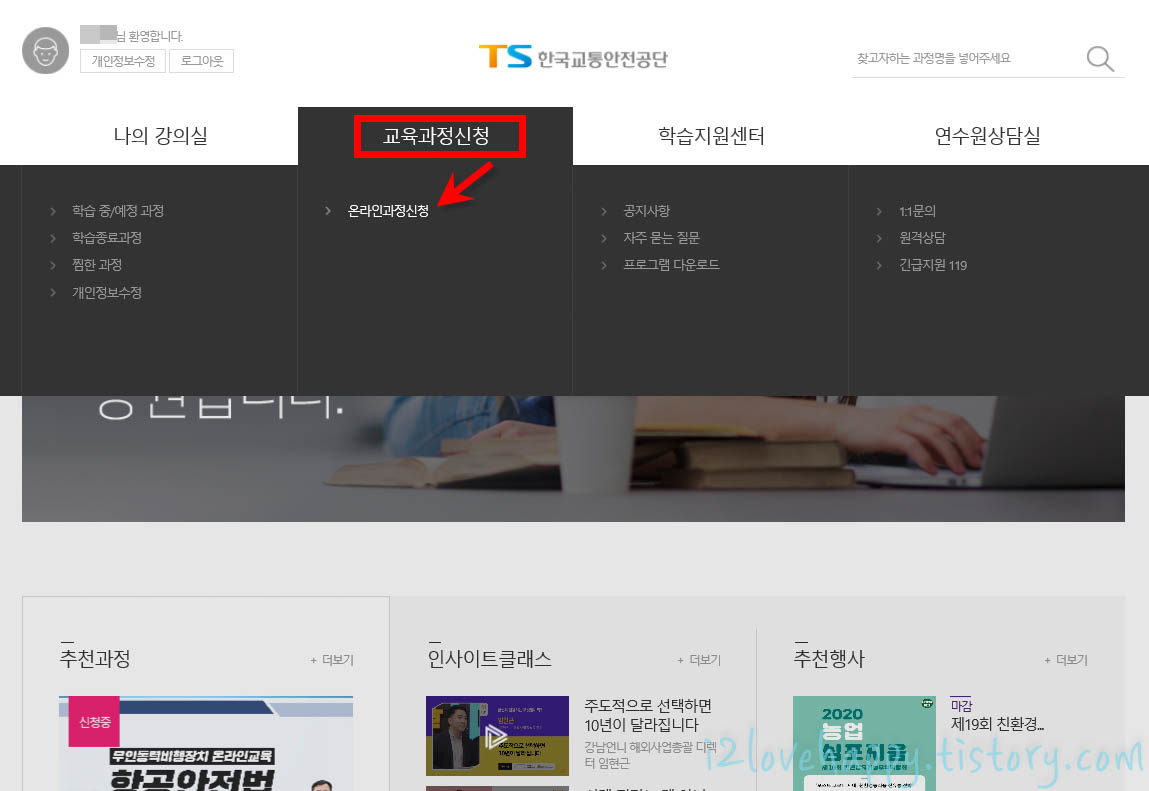This screenshot has height=791, width=1149.
Task: Open the 연수원상담실 menu
Action: pos(987,136)
